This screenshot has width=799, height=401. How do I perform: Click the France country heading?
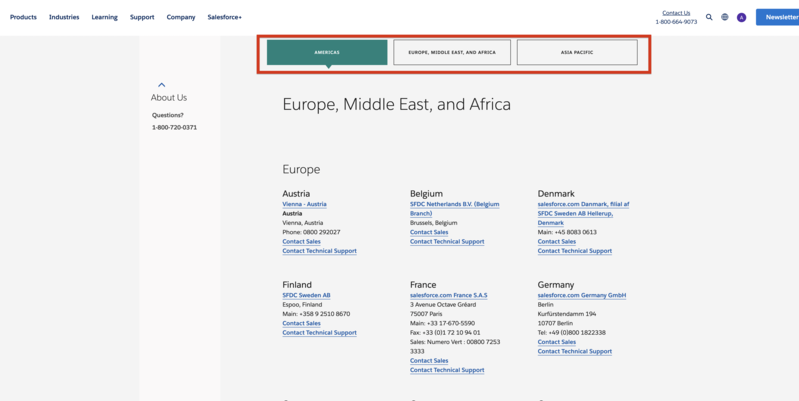point(423,285)
